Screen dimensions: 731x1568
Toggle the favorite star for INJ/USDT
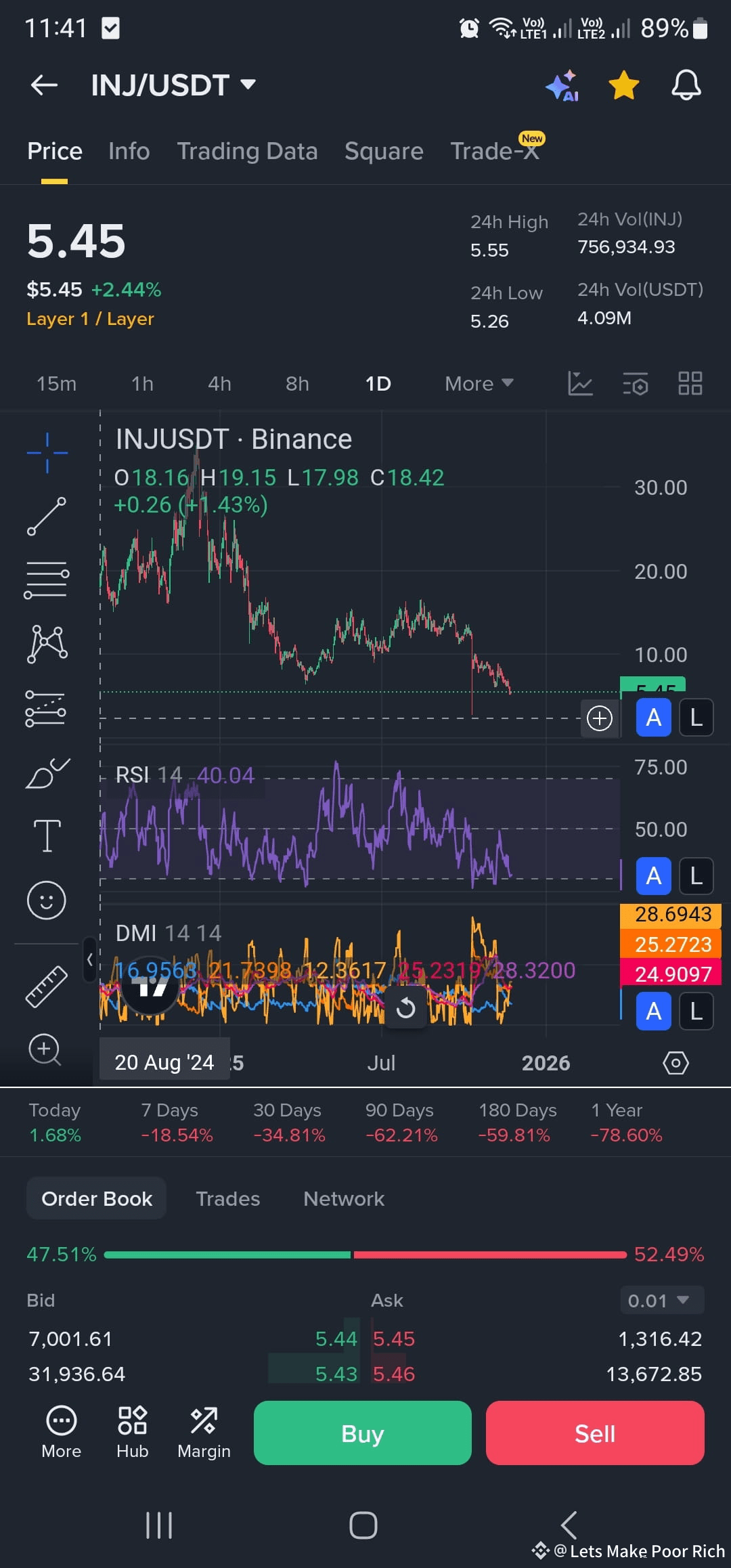point(623,85)
